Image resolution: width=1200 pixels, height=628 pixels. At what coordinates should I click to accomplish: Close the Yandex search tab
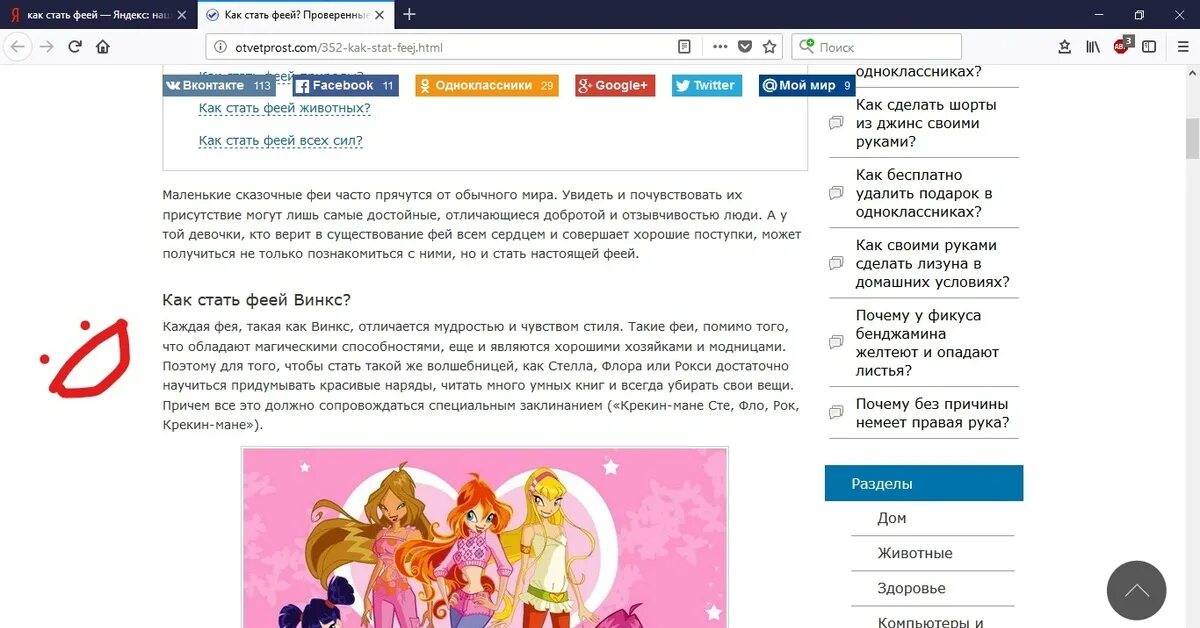181,15
